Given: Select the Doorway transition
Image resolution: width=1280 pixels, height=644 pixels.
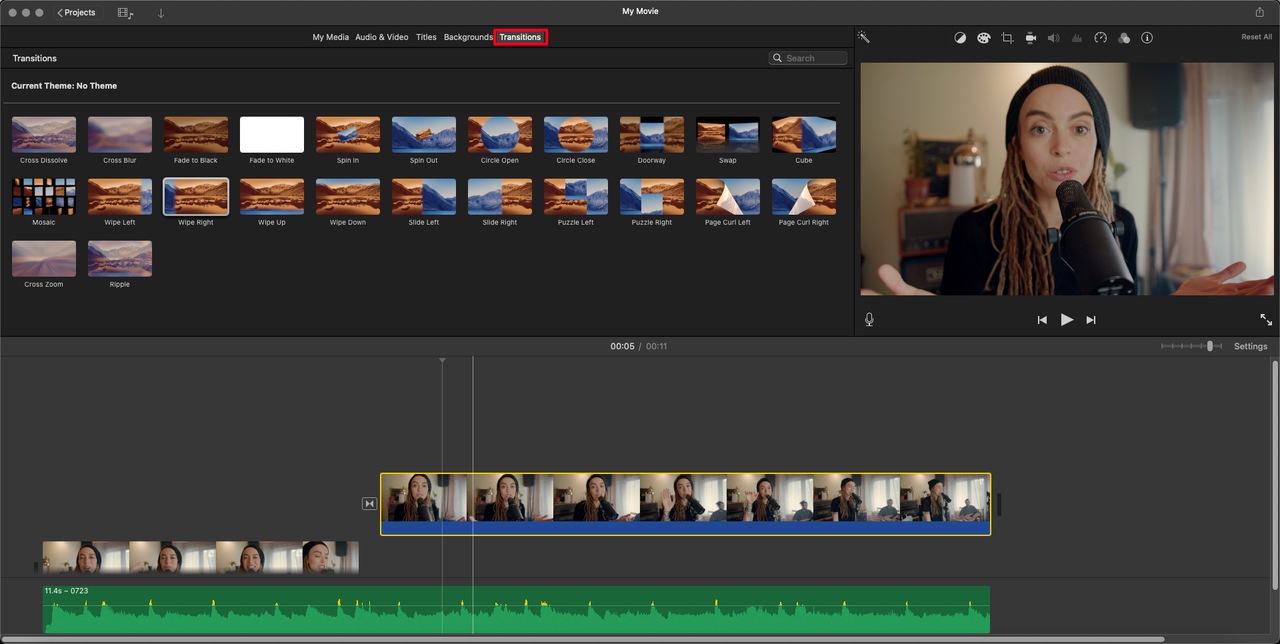Looking at the screenshot, I should [652, 134].
